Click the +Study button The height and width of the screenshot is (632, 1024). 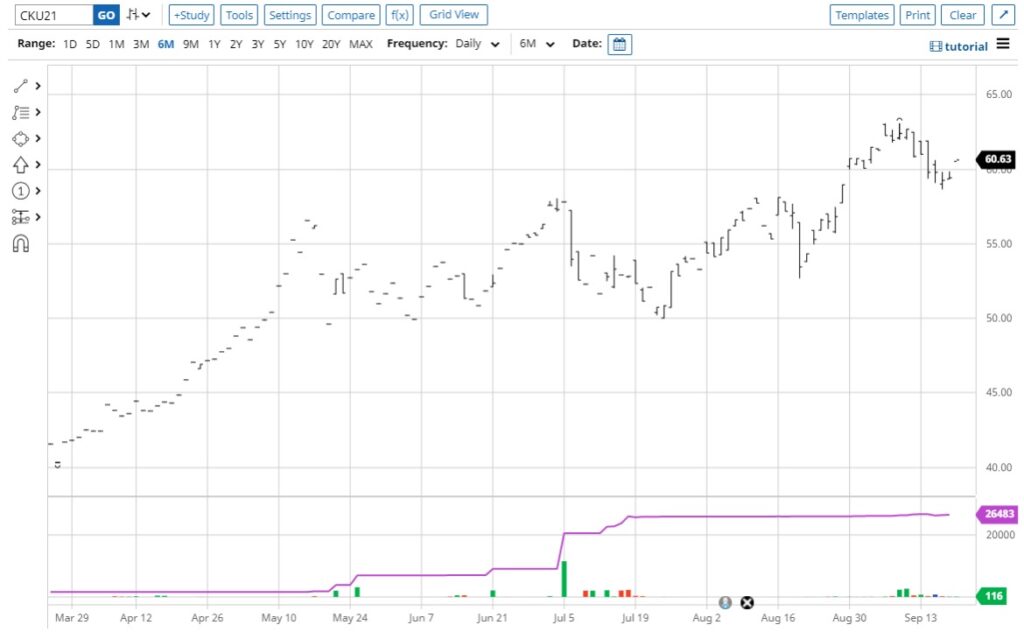[x=191, y=14]
